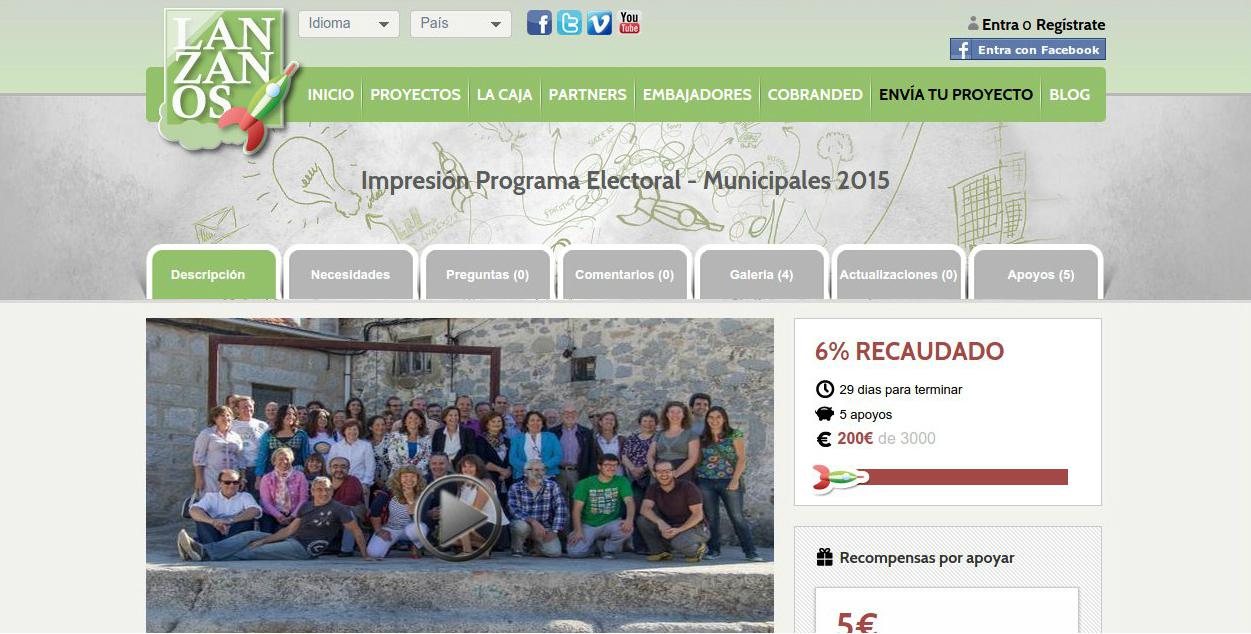Switch to the Necesidades tab

350,274
